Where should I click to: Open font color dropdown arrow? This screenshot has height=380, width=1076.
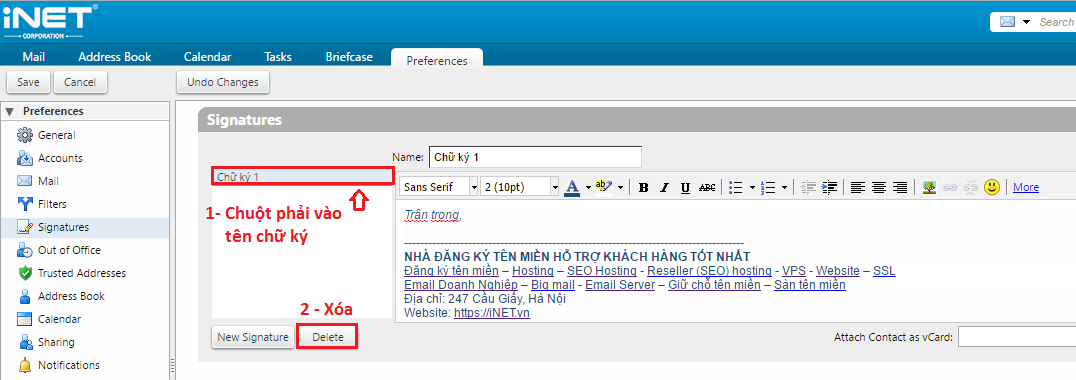coord(588,187)
